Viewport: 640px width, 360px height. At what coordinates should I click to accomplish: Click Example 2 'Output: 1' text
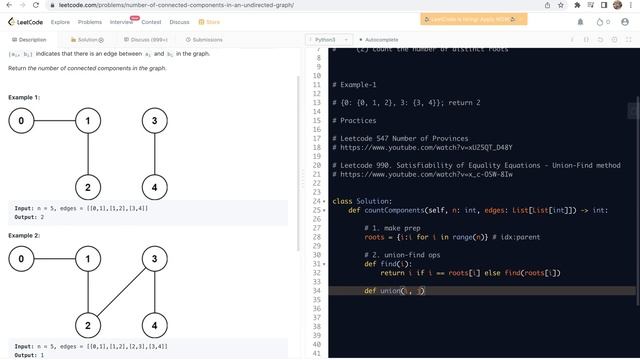(29, 355)
